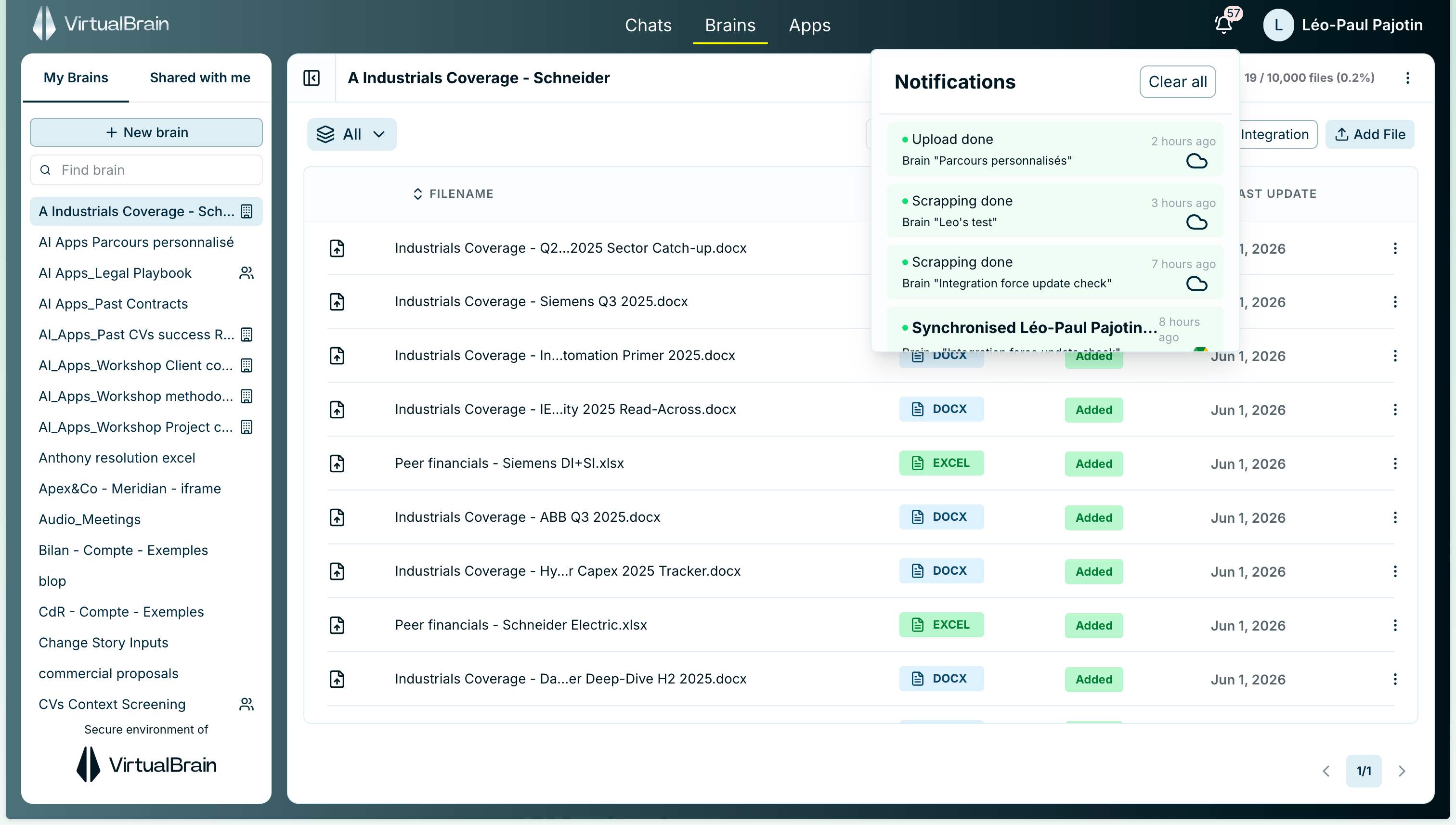Open the notifications bell icon
1456x825 pixels.
tap(1224, 25)
